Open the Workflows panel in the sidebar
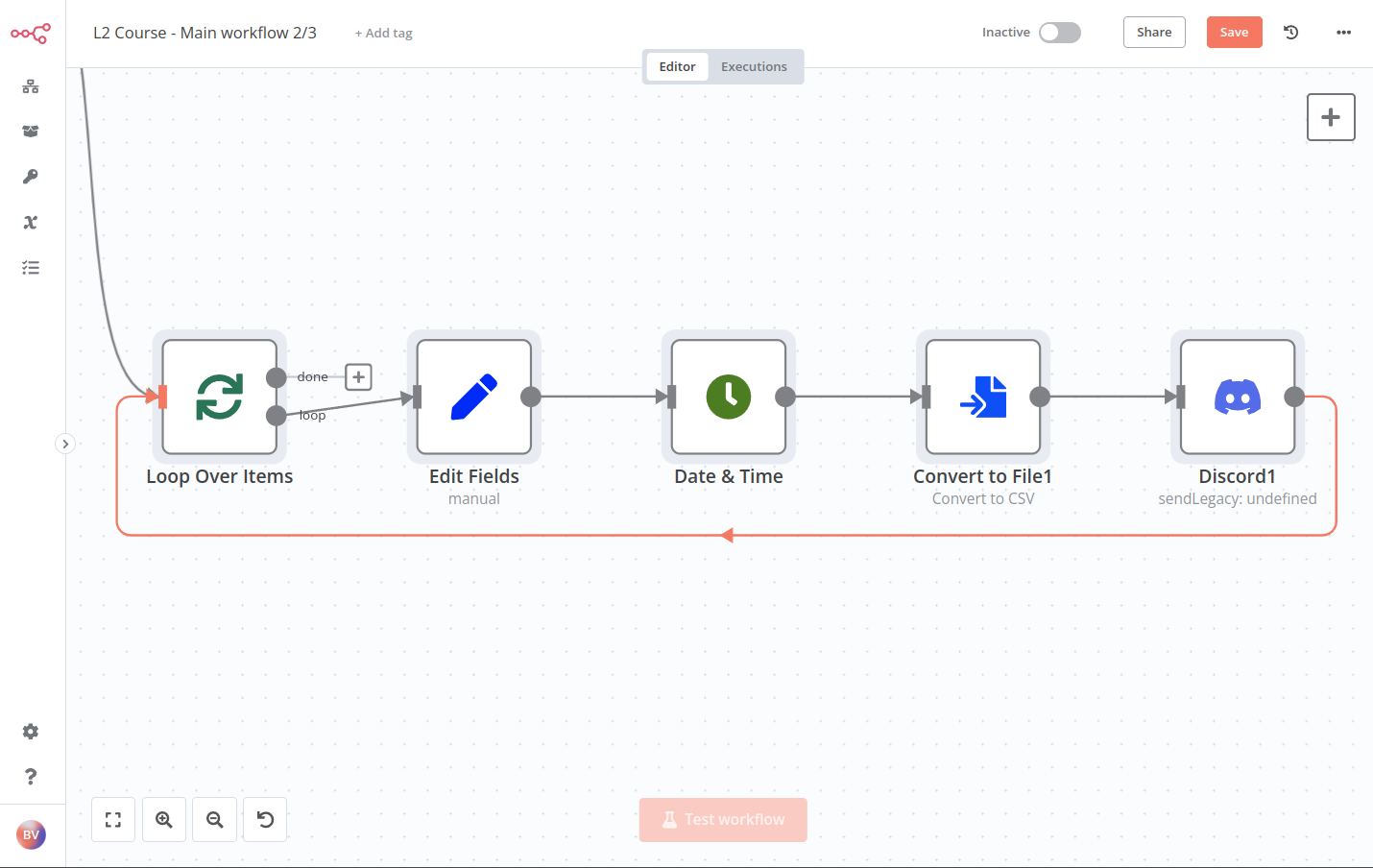The width and height of the screenshot is (1373, 868). click(x=31, y=86)
